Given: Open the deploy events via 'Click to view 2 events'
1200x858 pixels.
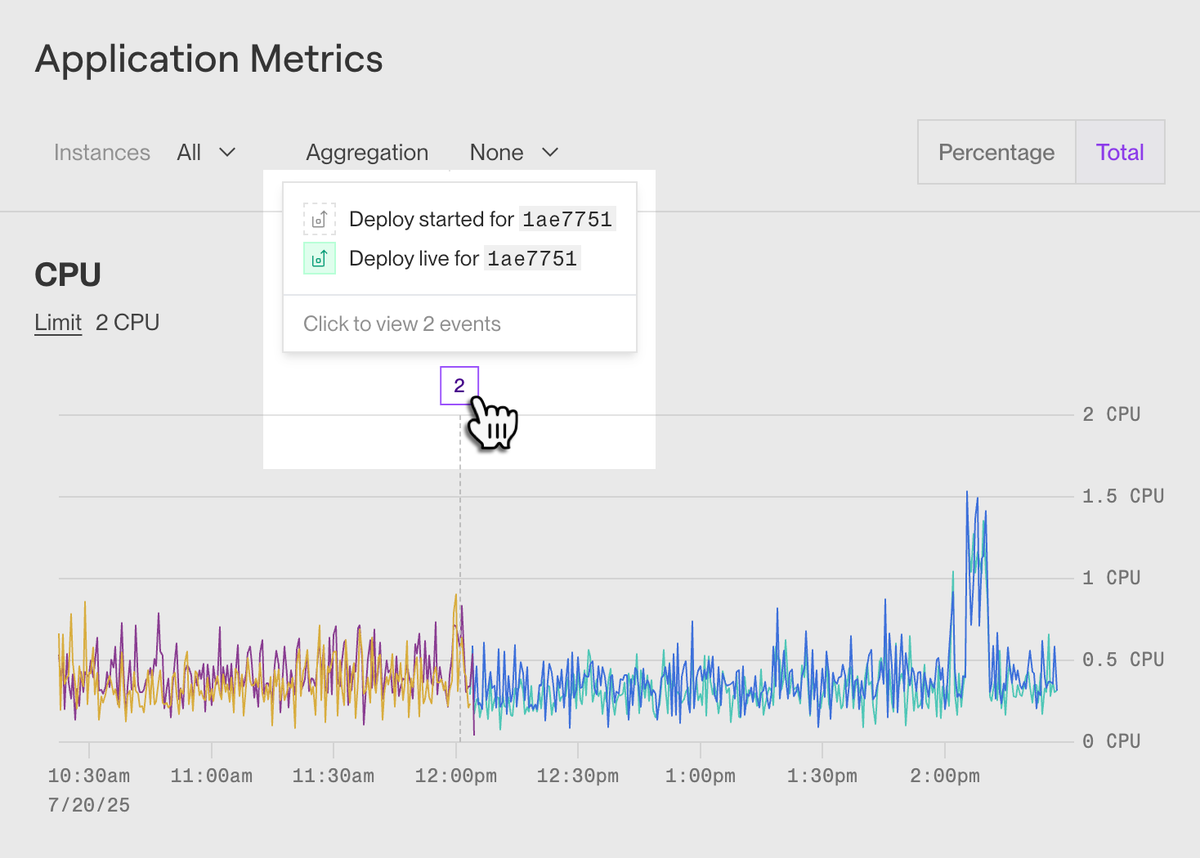Looking at the screenshot, I should (x=402, y=323).
